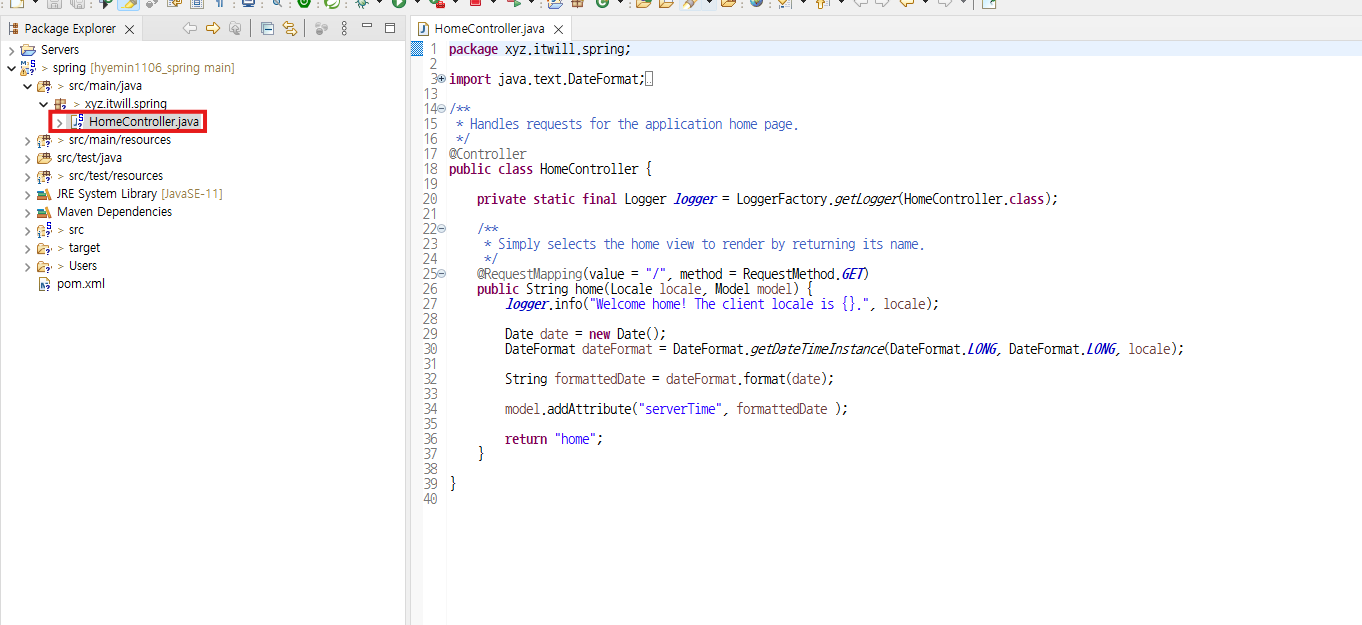Click 'LoggerFactory' in the logger declaration

pyautogui.click(x=782, y=199)
